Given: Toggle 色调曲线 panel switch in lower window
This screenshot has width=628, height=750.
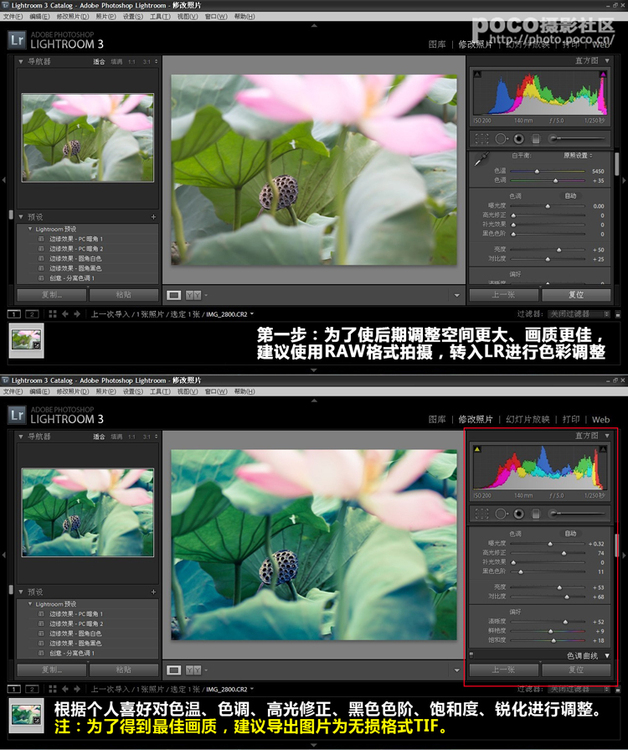Looking at the screenshot, I should pyautogui.click(x=472, y=654).
